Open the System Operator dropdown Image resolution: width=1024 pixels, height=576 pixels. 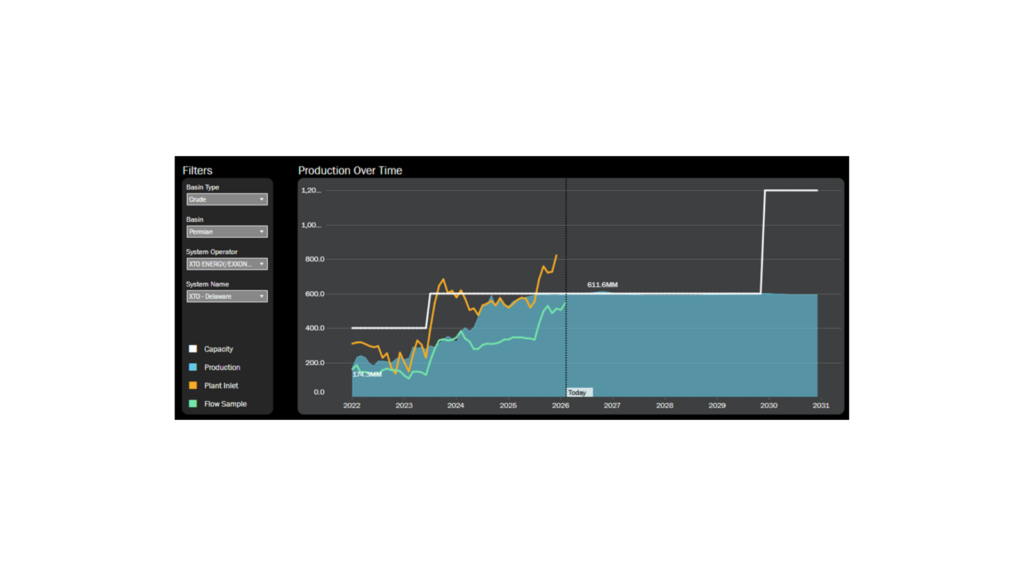[x=227, y=264]
